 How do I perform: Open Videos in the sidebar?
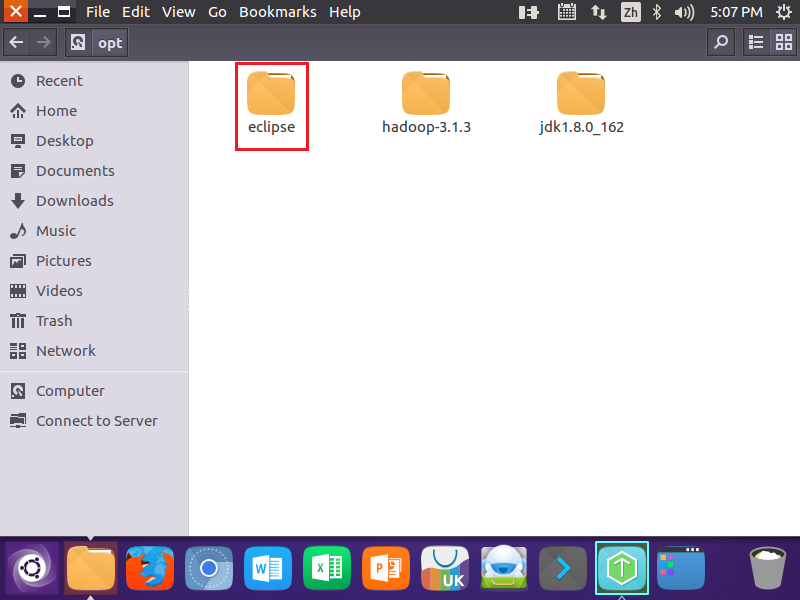click(x=94, y=291)
